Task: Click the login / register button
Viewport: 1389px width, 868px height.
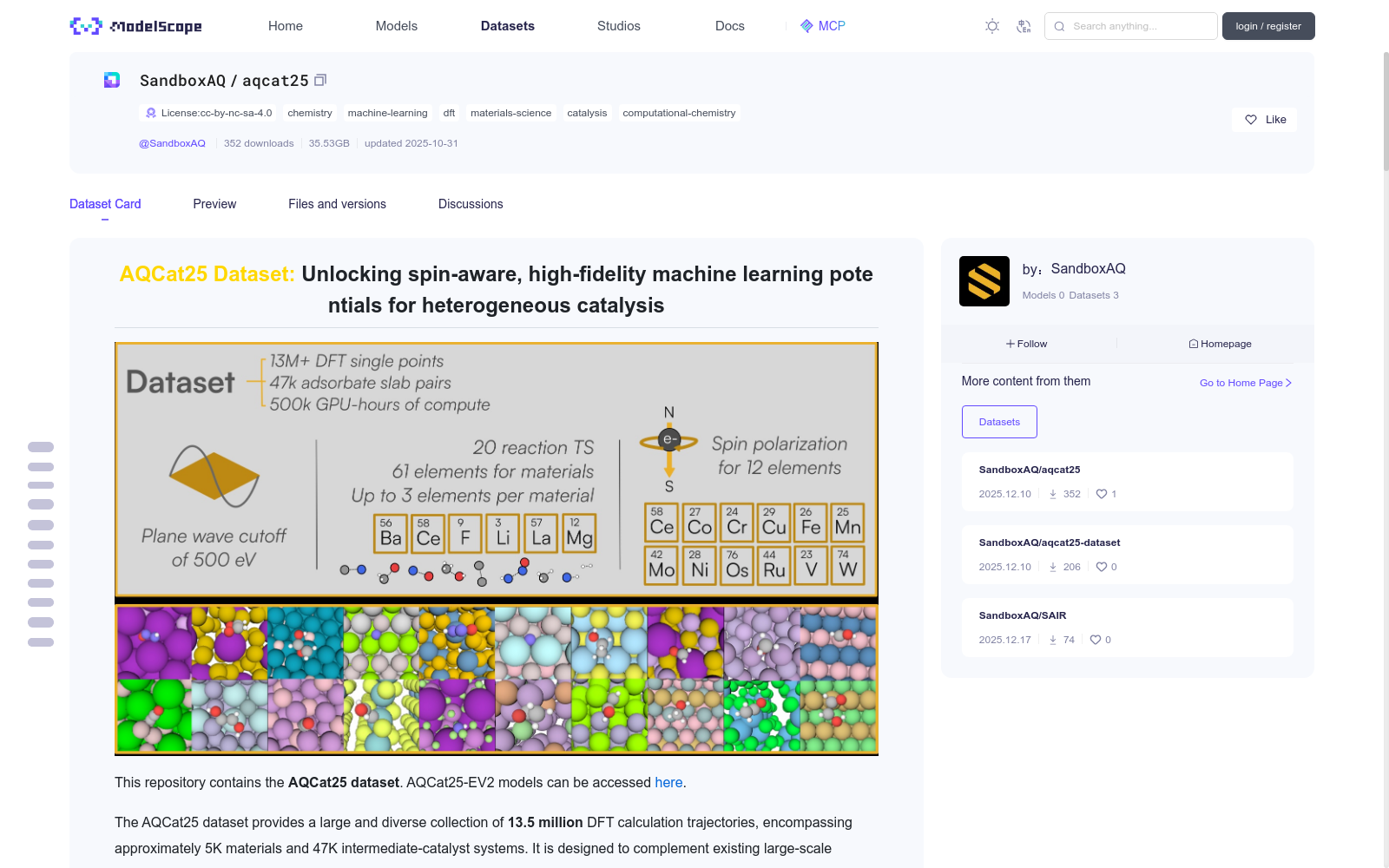Action: pyautogui.click(x=1268, y=26)
